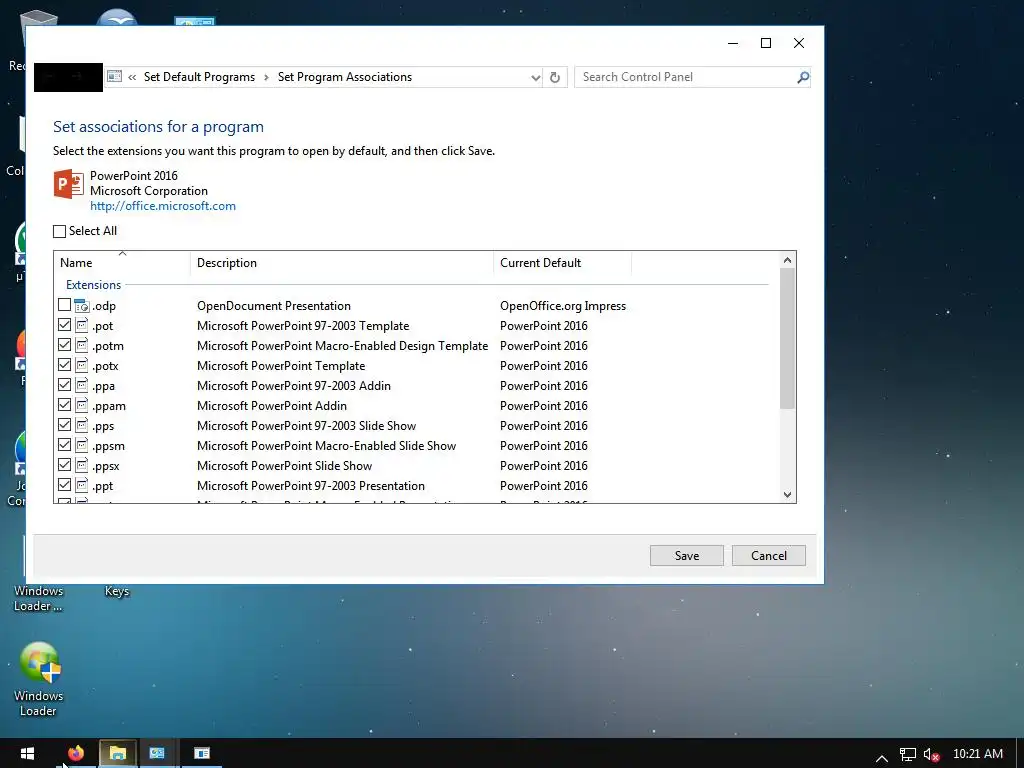
Task: Click the .pot file type icon
Action: click(82, 325)
